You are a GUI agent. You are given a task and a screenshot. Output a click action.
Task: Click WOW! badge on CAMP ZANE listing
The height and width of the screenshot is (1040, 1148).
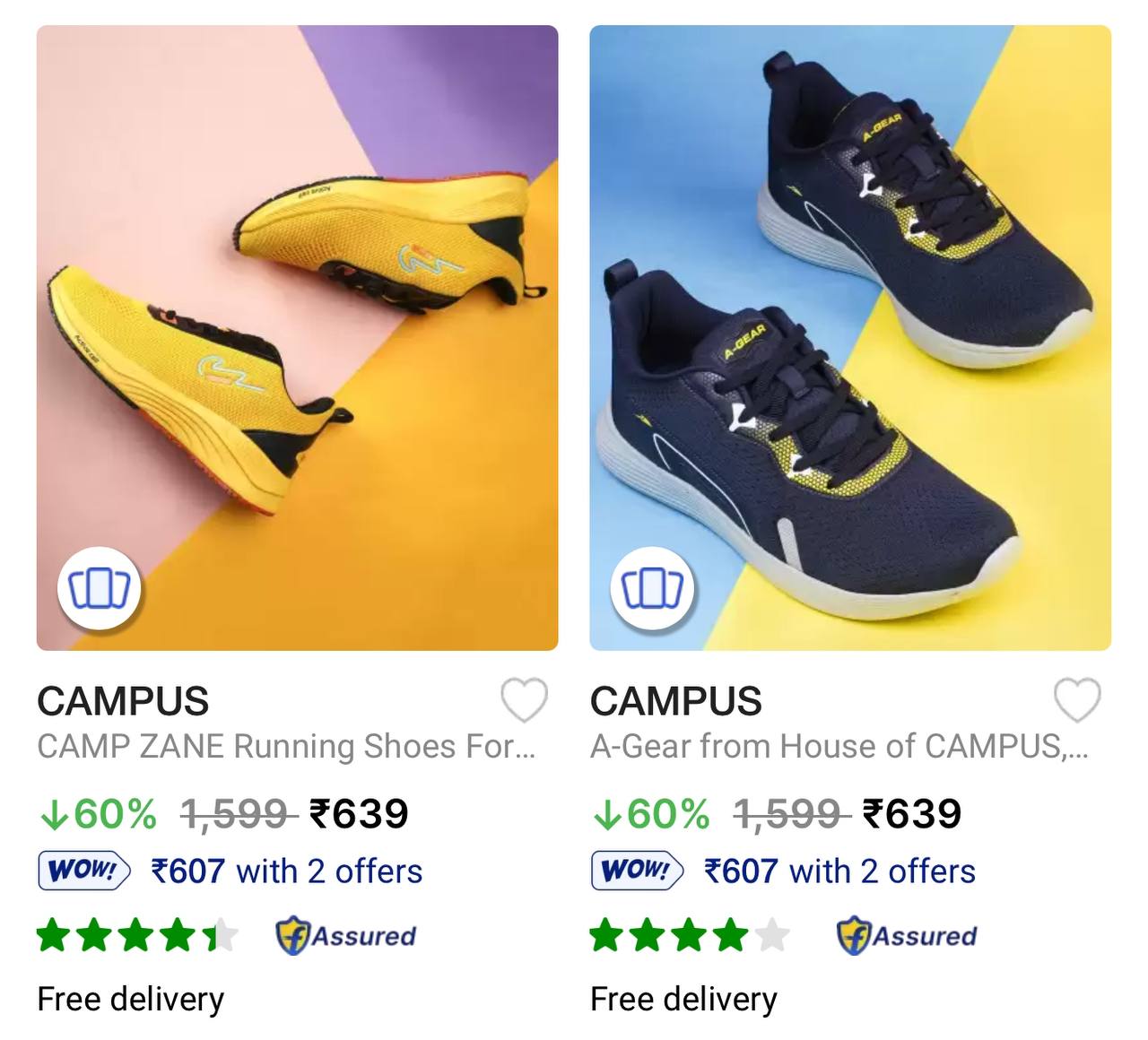(x=83, y=871)
